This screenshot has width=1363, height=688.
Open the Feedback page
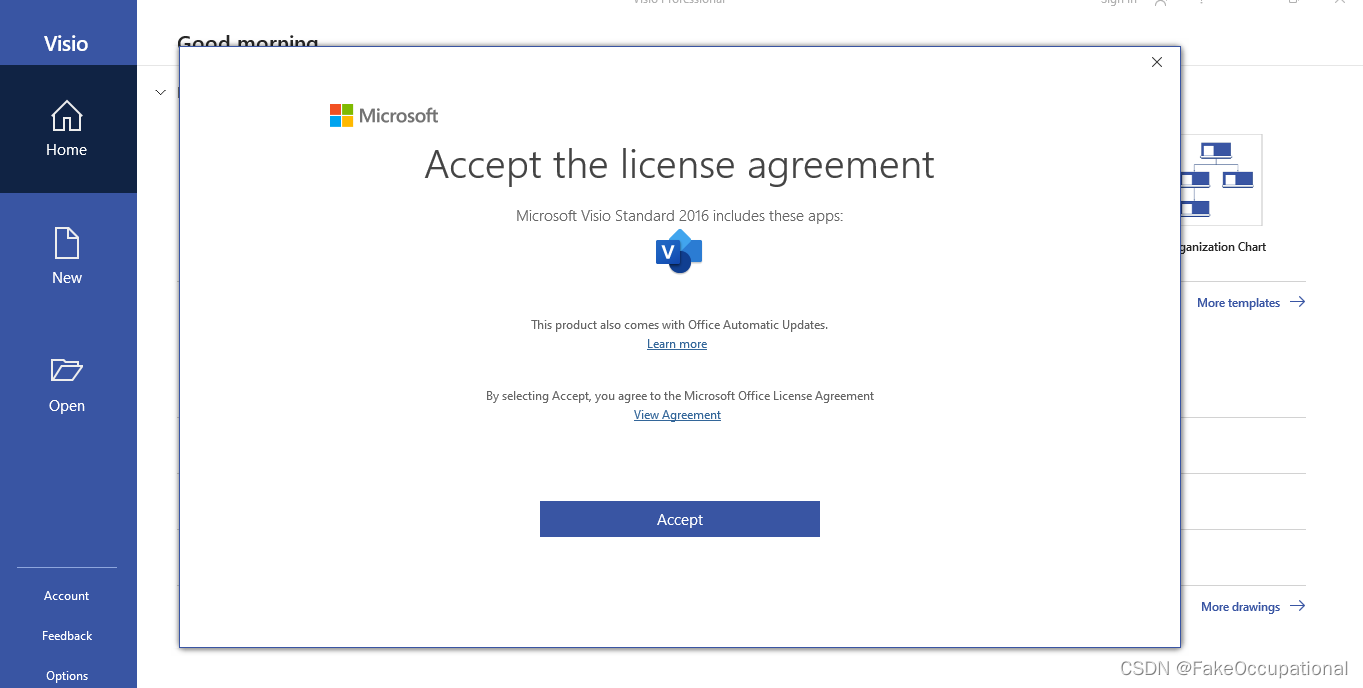pyautogui.click(x=67, y=636)
